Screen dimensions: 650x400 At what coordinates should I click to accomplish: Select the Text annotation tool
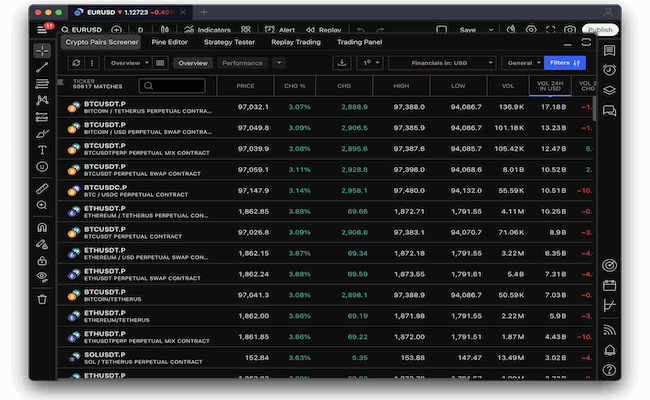tap(42, 150)
